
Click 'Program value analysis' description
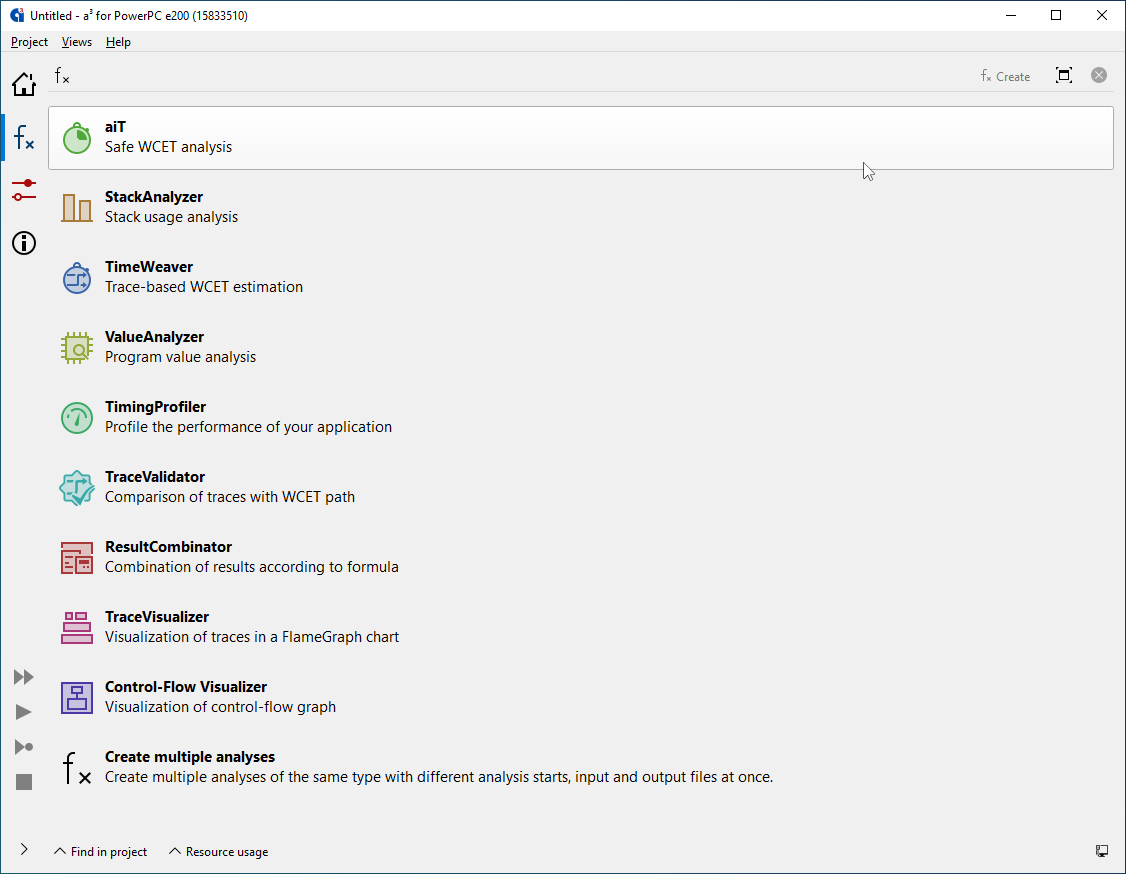(180, 357)
